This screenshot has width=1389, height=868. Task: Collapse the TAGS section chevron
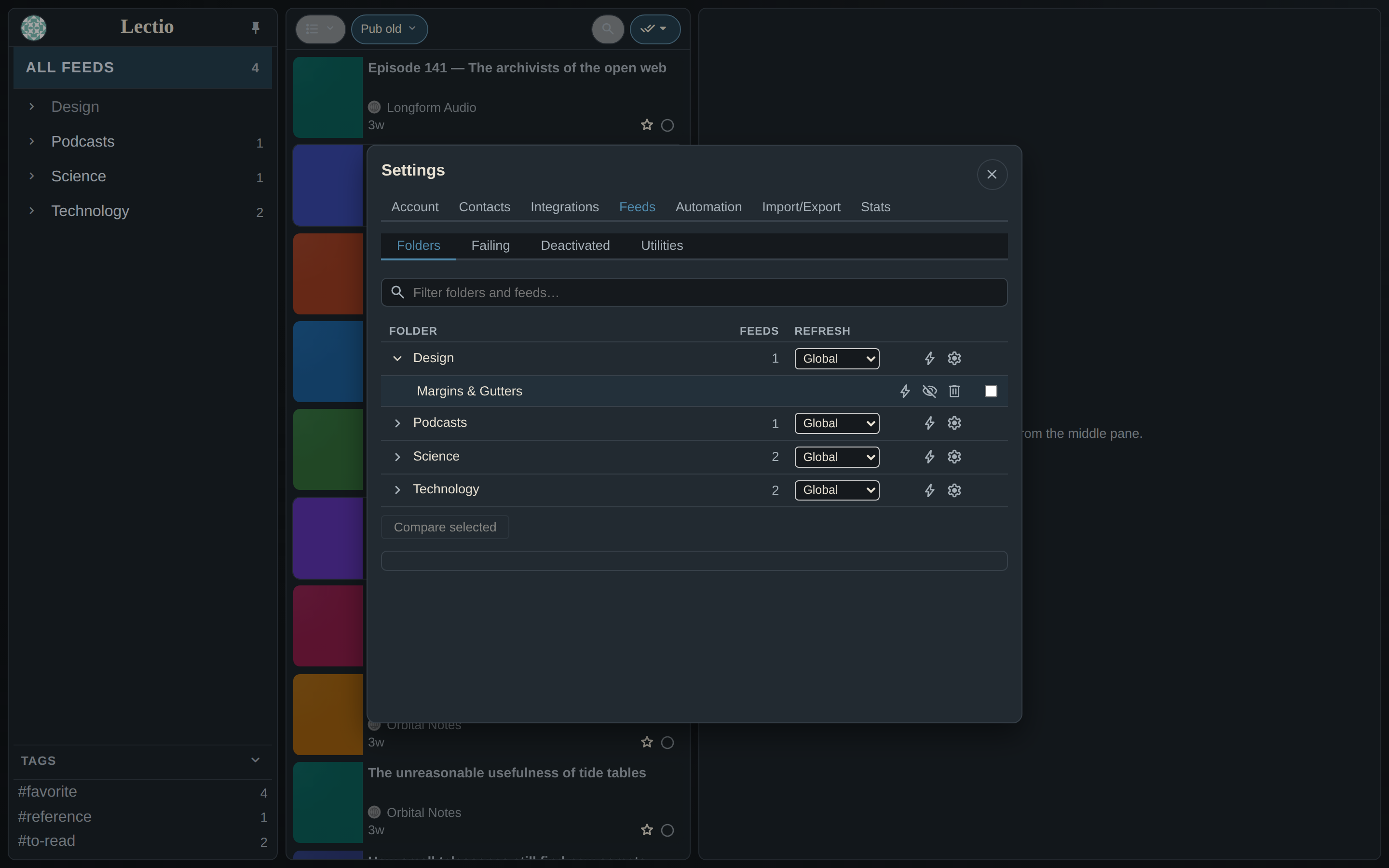[256, 760]
